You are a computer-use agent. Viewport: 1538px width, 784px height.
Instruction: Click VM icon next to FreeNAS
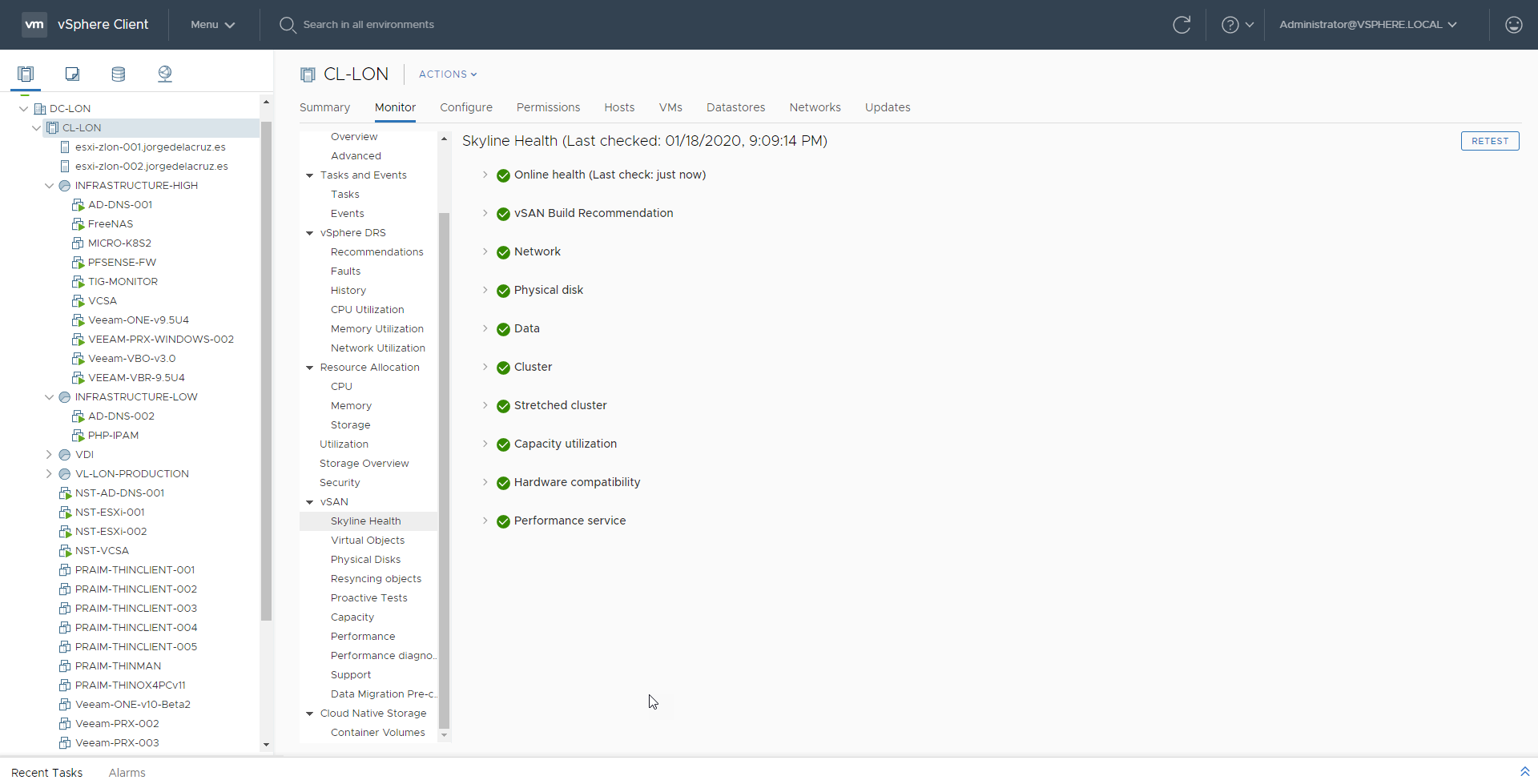point(78,224)
